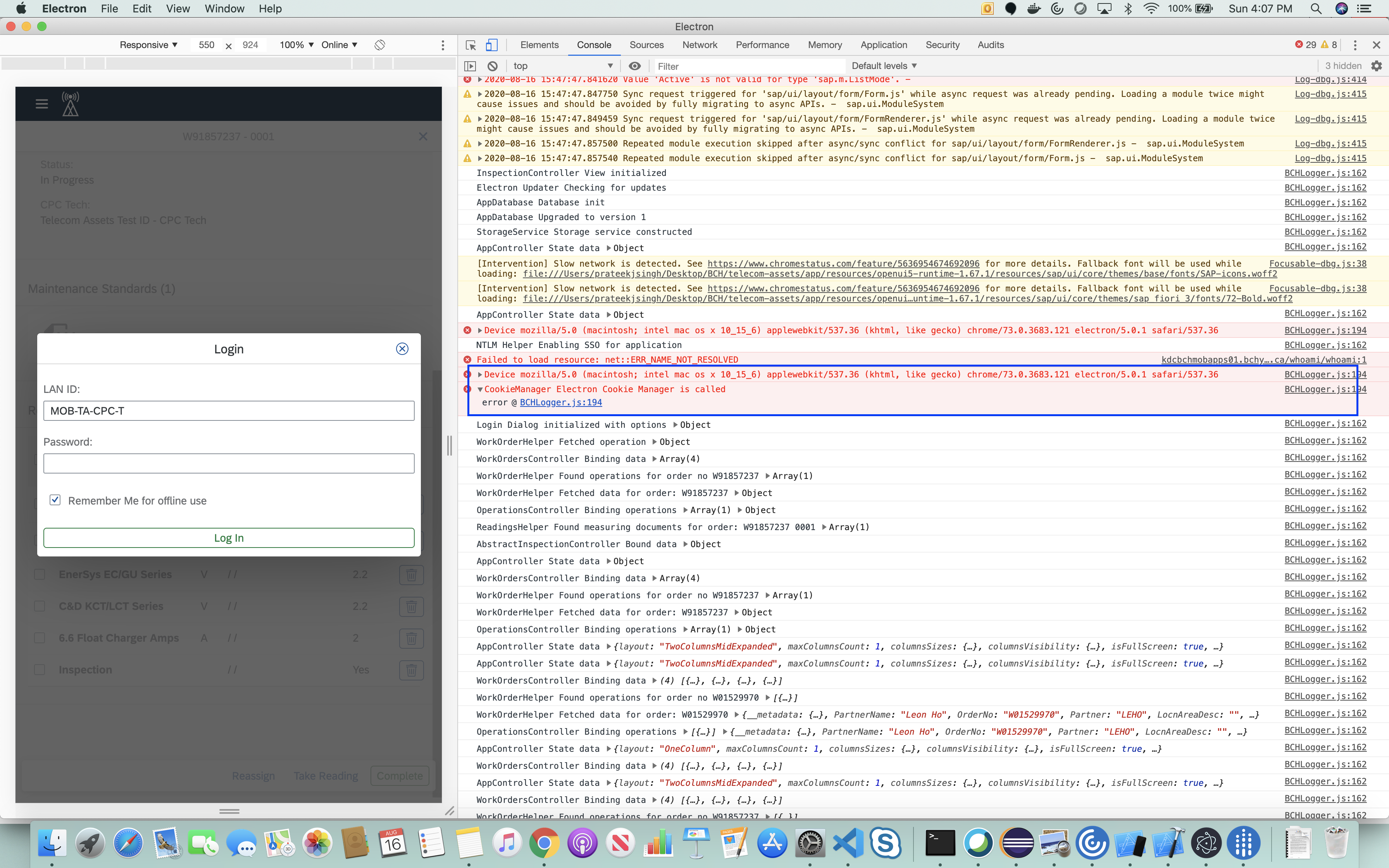Open the hamburger menu in the emulated app

[x=41, y=103]
